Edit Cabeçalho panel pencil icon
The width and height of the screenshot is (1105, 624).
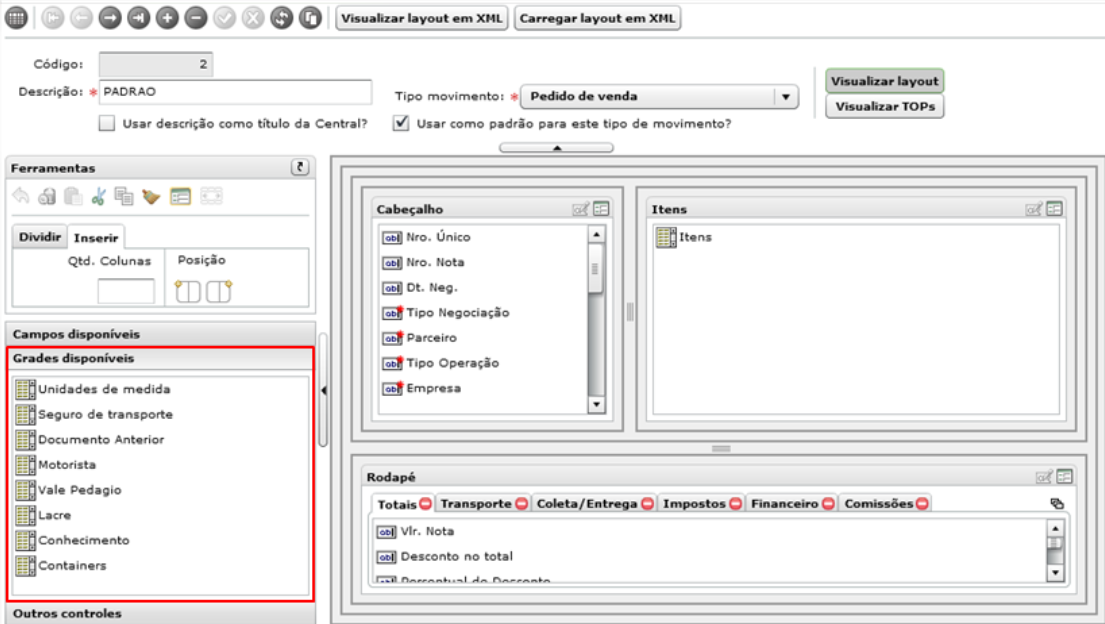[581, 209]
